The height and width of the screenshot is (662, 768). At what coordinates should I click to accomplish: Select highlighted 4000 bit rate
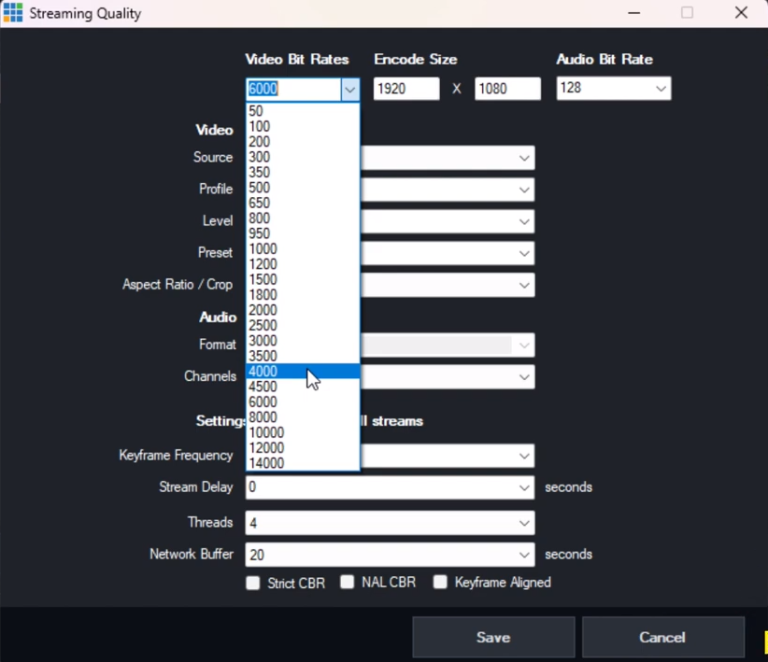click(x=303, y=371)
